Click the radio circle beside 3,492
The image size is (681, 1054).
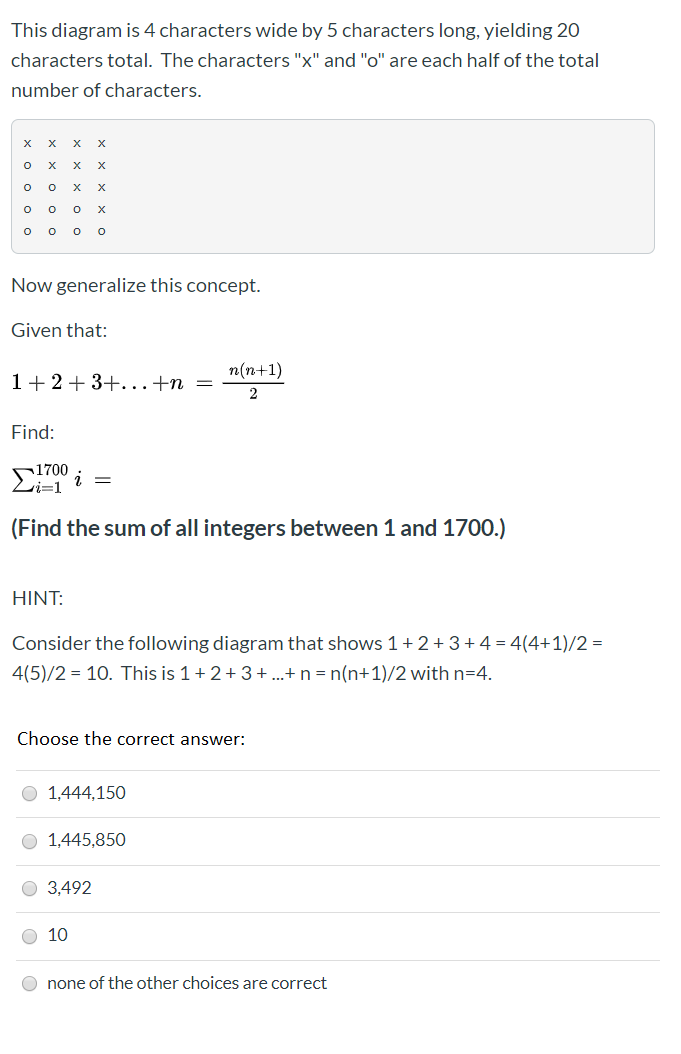tap(29, 888)
